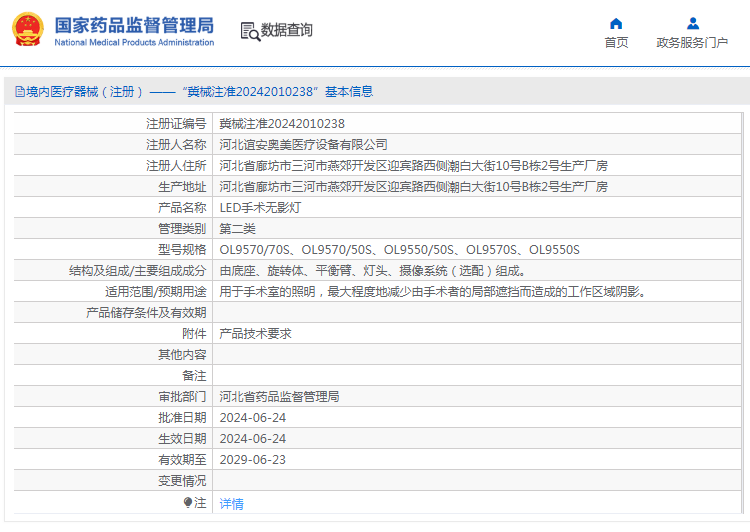Go to 首页 link

[616, 43]
